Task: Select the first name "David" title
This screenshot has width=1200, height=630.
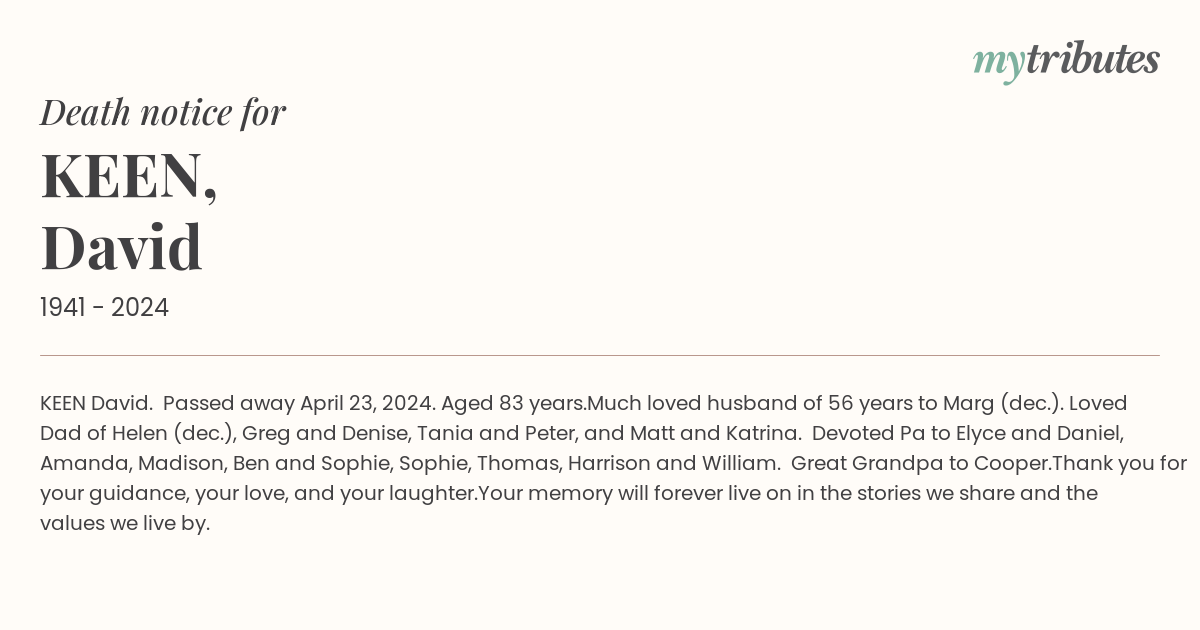Action: [121, 247]
